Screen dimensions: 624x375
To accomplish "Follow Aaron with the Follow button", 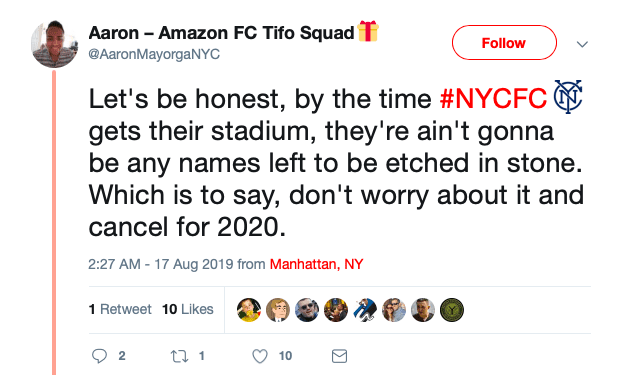I will click(x=504, y=43).
